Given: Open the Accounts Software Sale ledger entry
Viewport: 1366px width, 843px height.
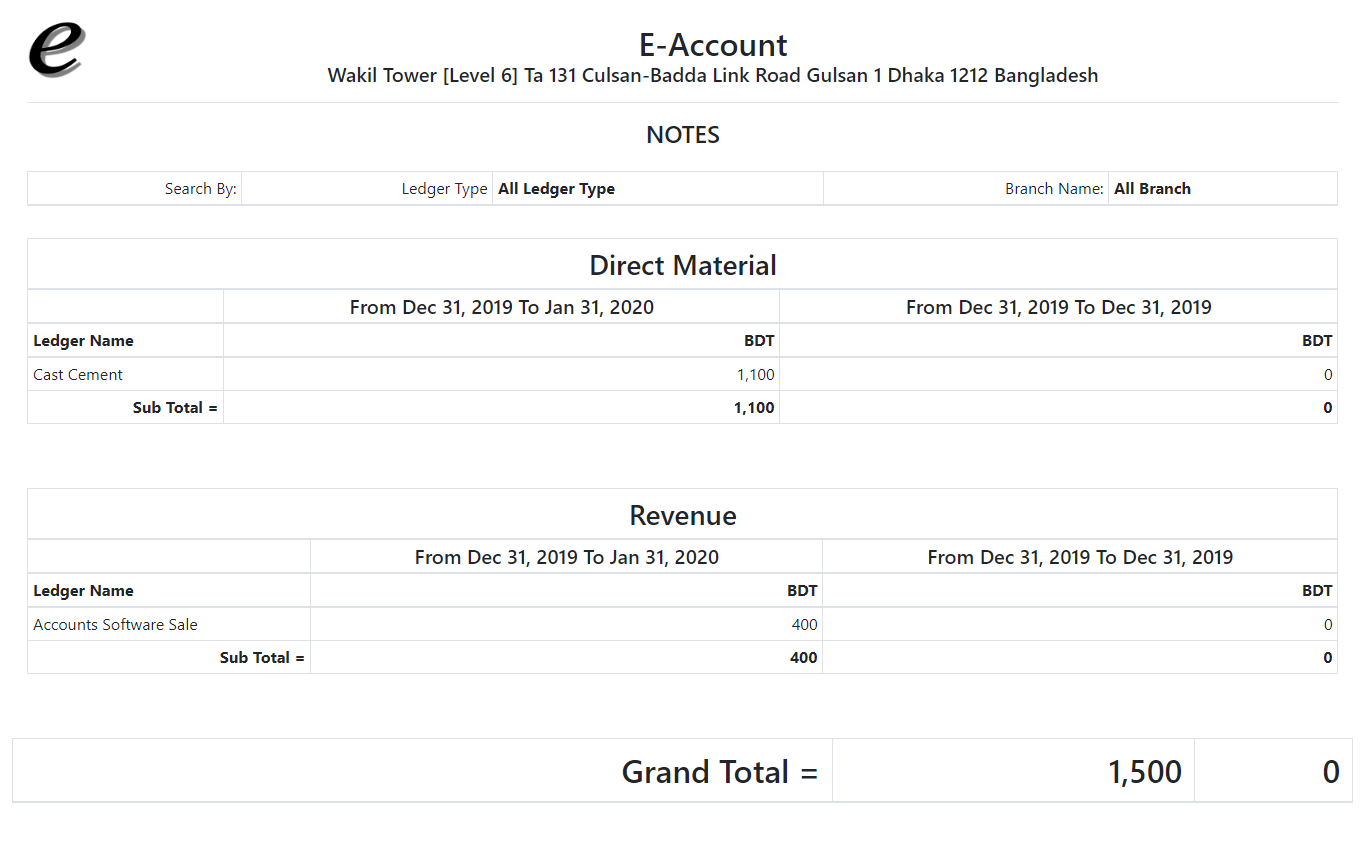Looking at the screenshot, I should tap(115, 625).
